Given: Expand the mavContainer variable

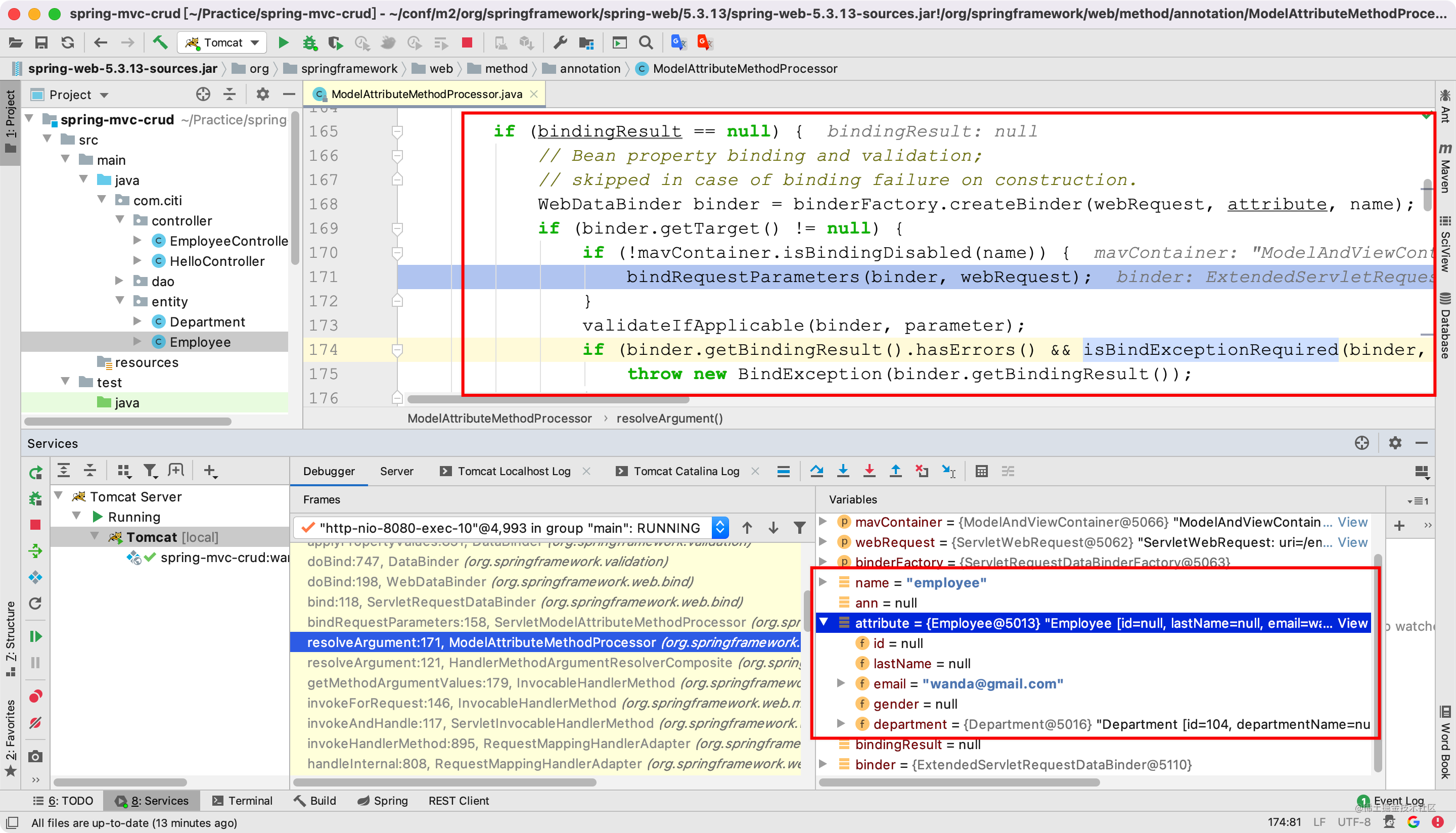Looking at the screenshot, I should pos(823,521).
